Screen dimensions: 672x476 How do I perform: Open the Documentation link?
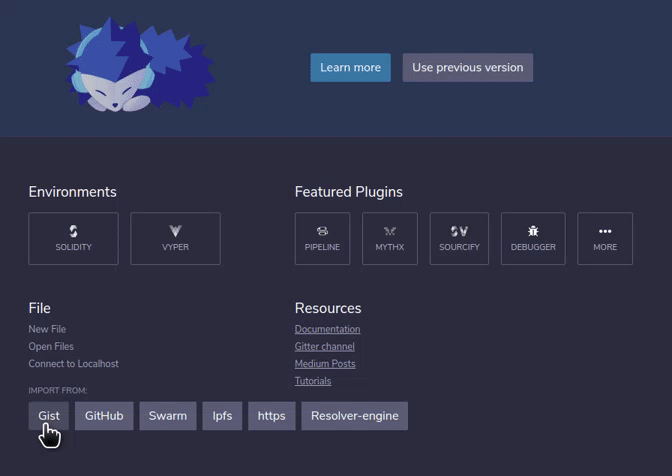pyautogui.click(x=327, y=329)
